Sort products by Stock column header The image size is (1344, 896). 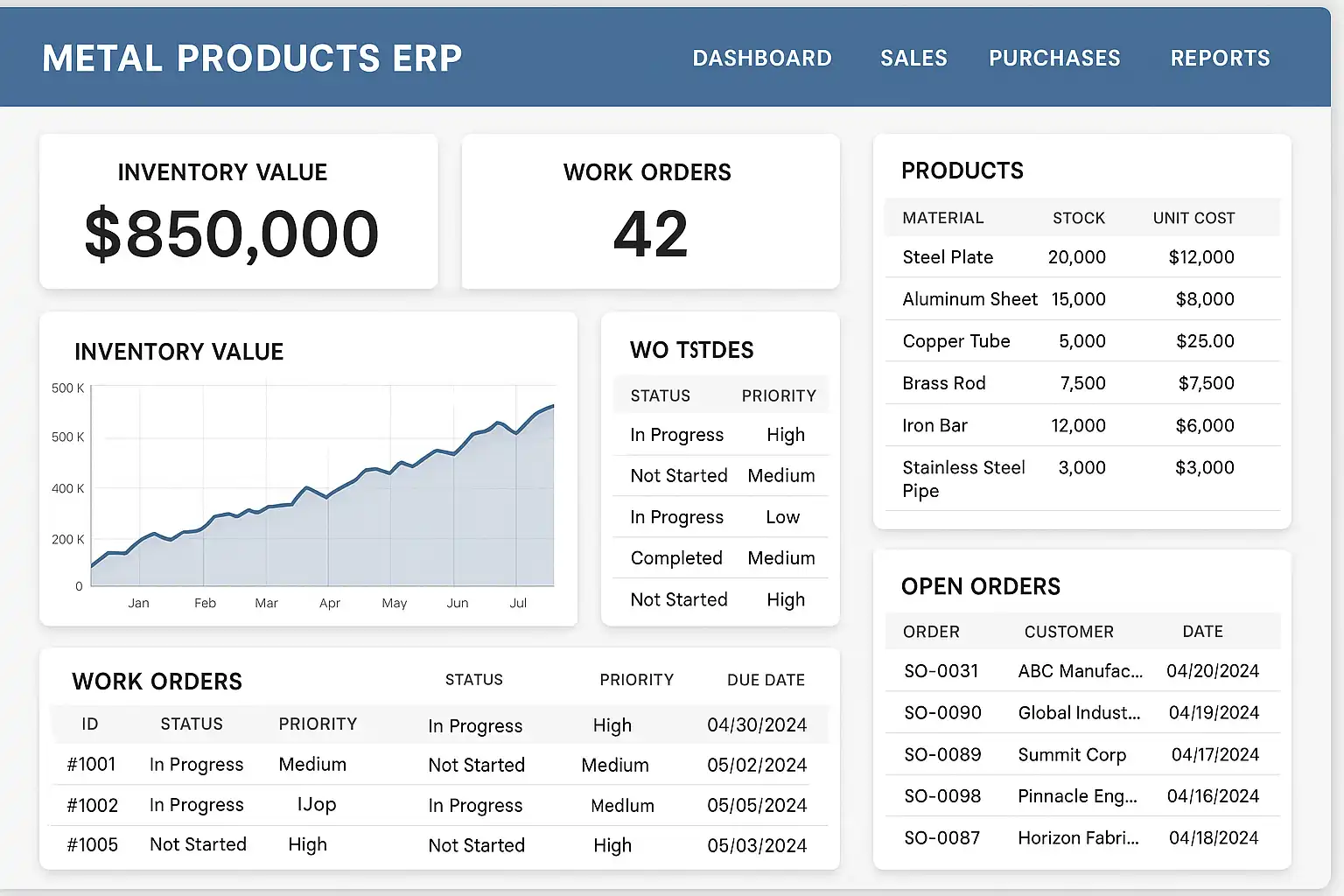point(1078,218)
